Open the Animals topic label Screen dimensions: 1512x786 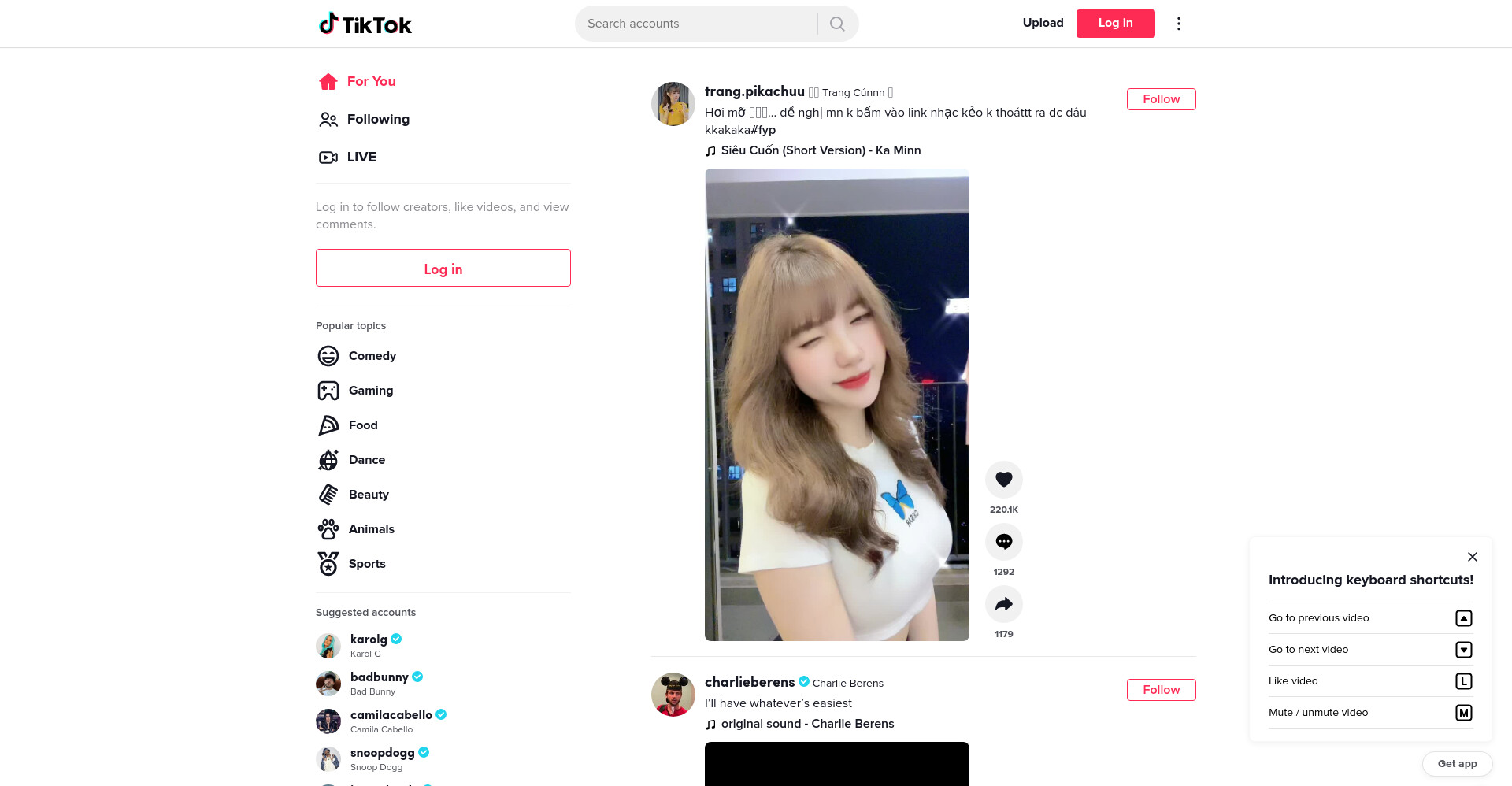[372, 529]
